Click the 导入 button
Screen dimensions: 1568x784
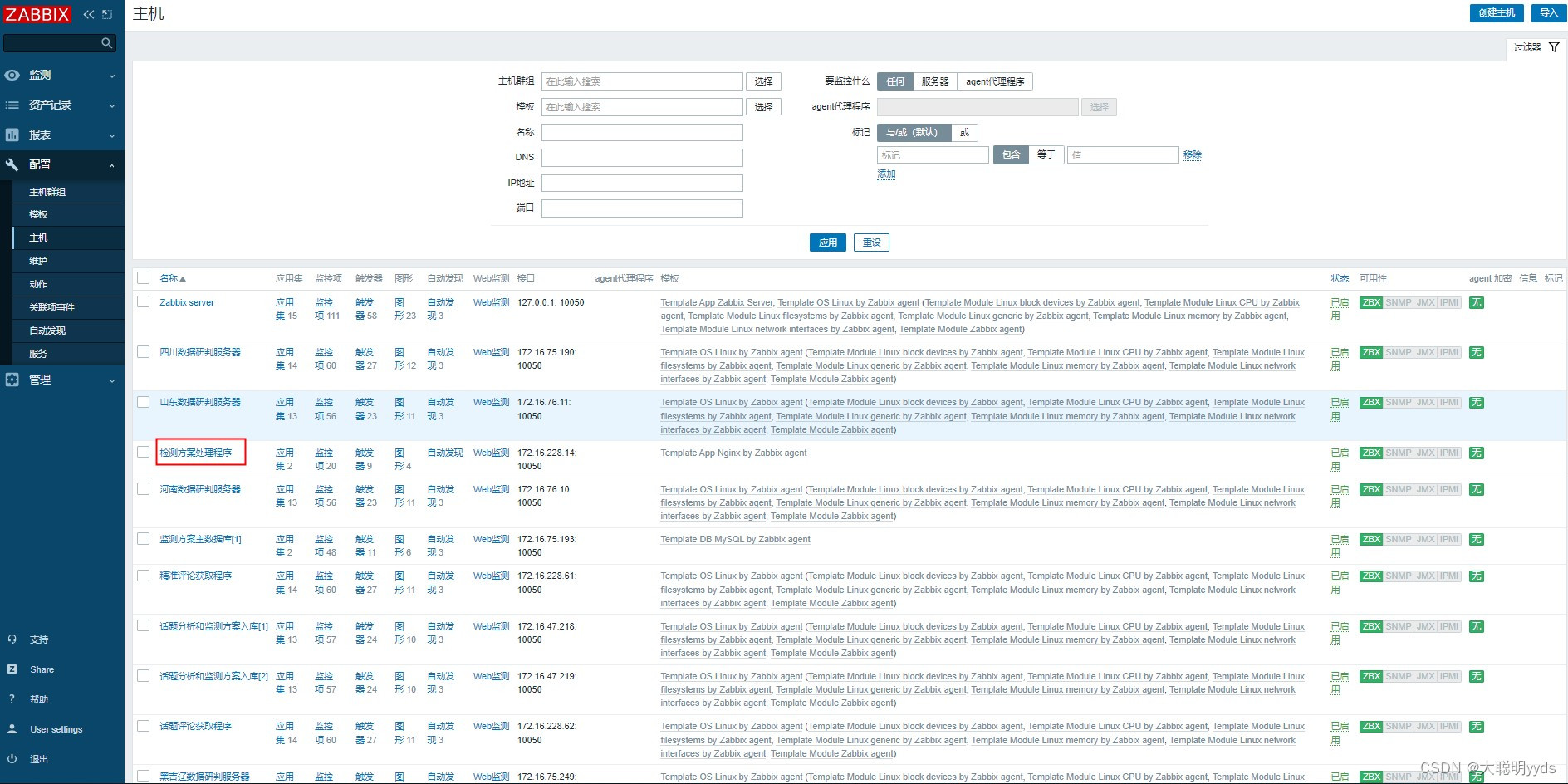[x=1549, y=12]
